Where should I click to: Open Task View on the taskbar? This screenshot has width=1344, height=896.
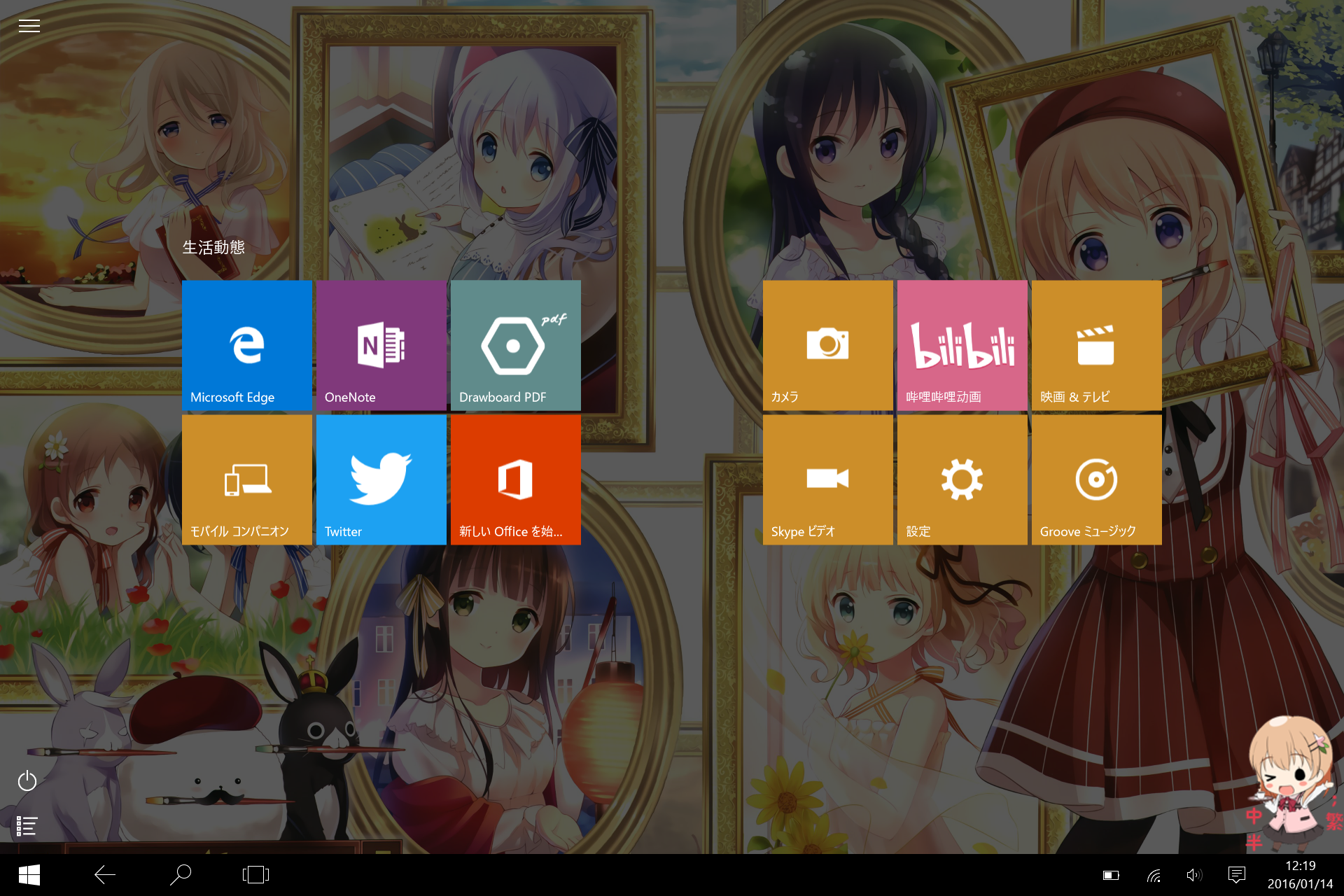click(255, 875)
